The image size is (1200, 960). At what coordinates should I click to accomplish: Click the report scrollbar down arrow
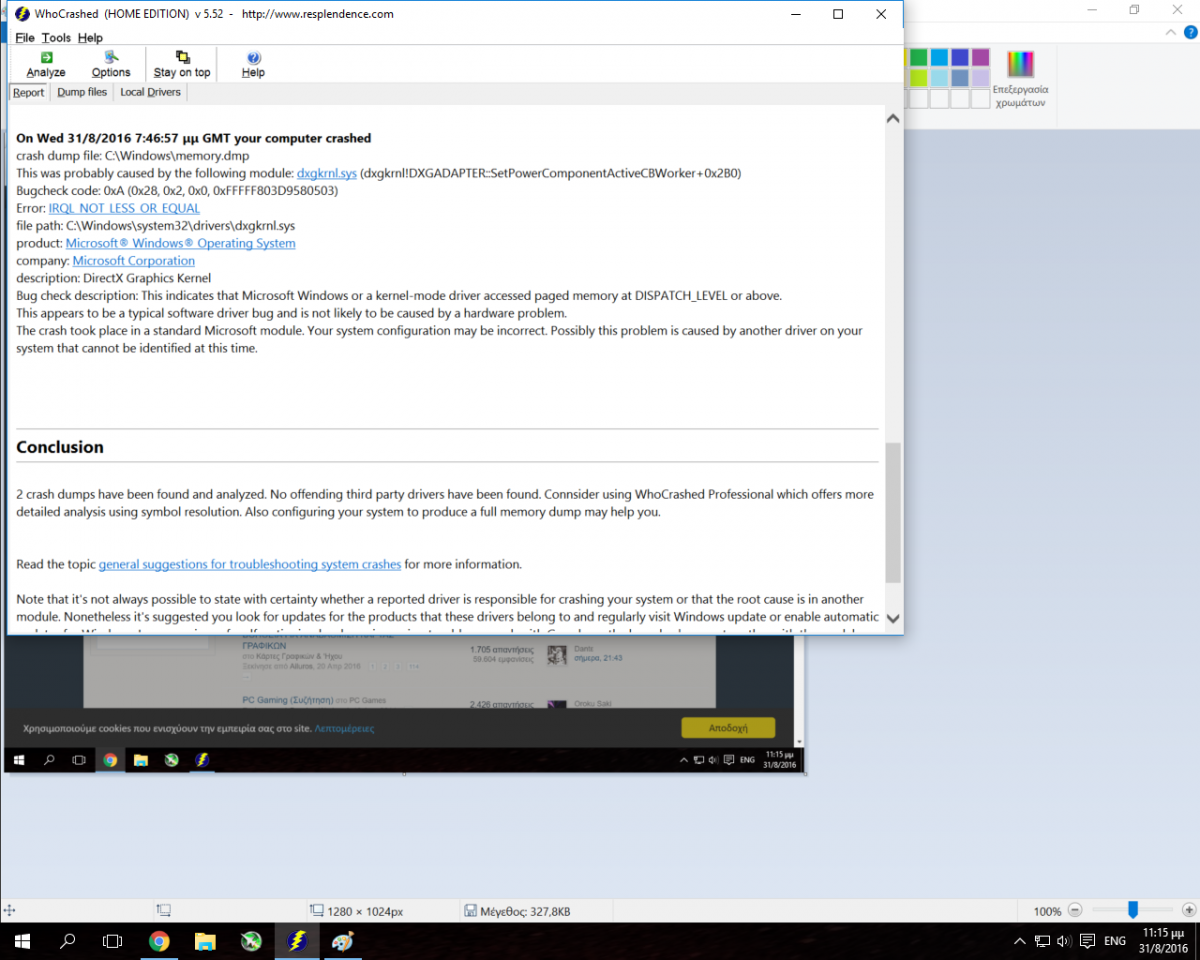pos(893,619)
